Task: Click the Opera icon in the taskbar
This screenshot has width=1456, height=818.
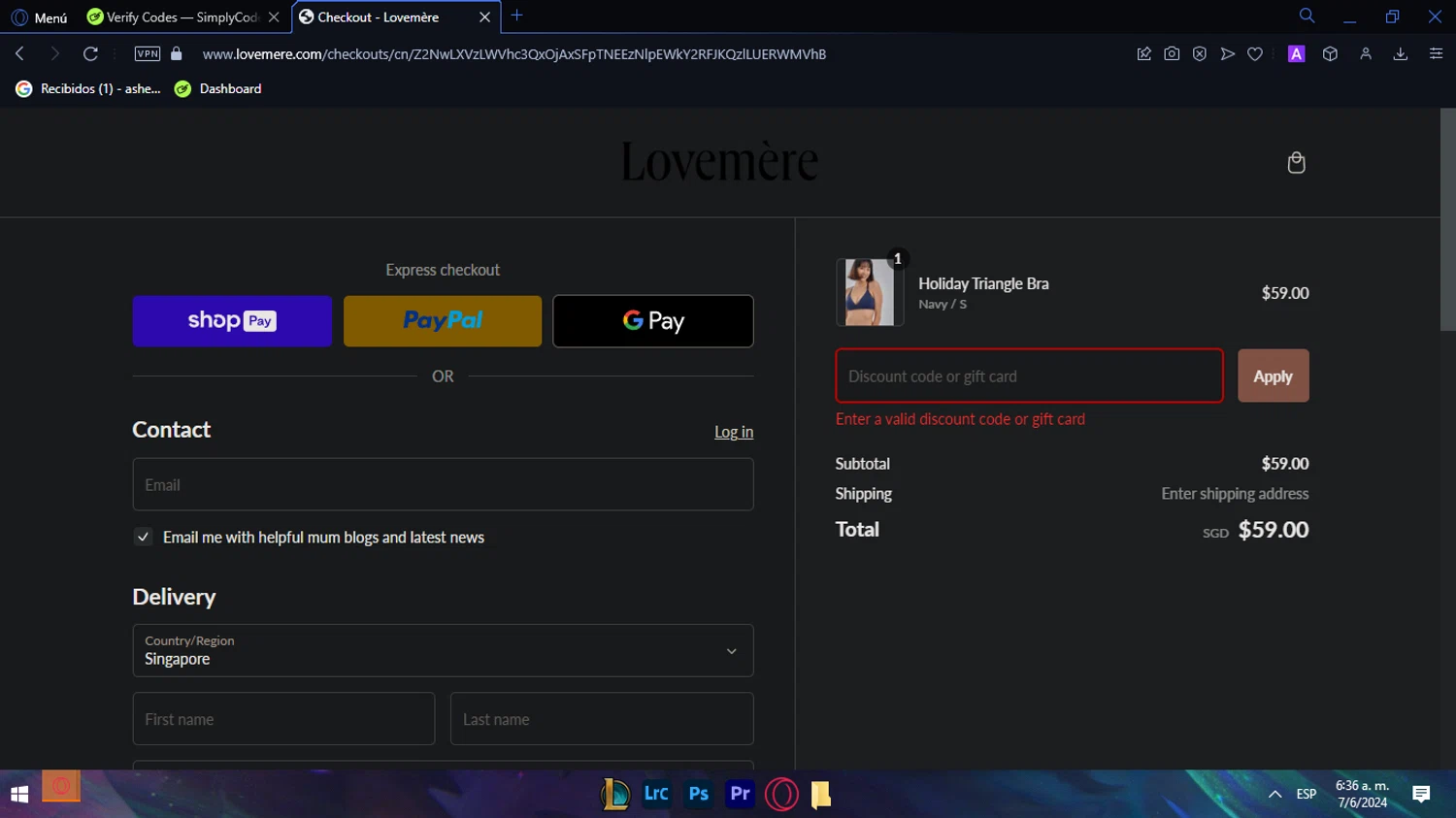Action: click(x=781, y=794)
